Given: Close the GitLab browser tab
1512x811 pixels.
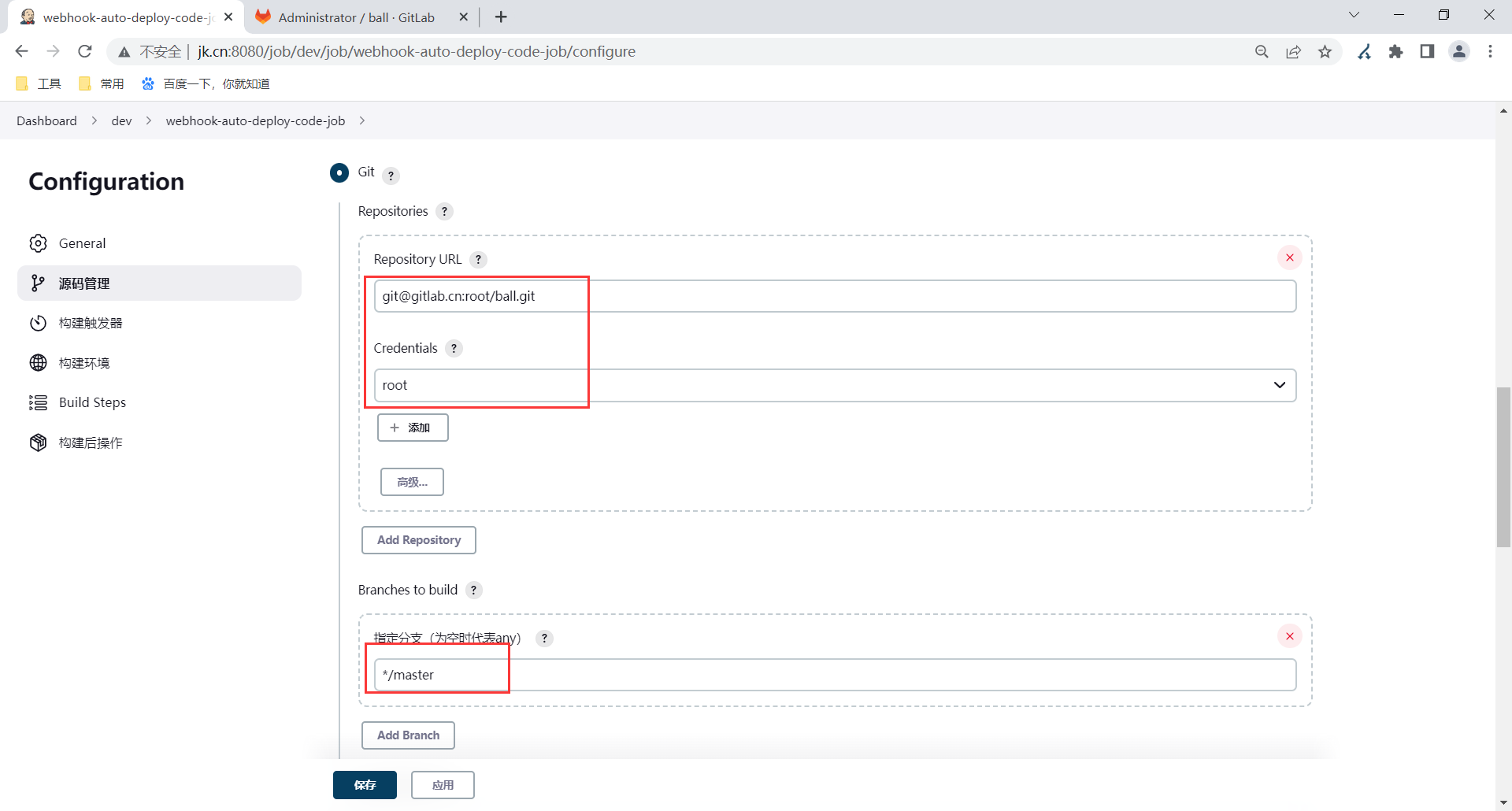Looking at the screenshot, I should (x=463, y=17).
